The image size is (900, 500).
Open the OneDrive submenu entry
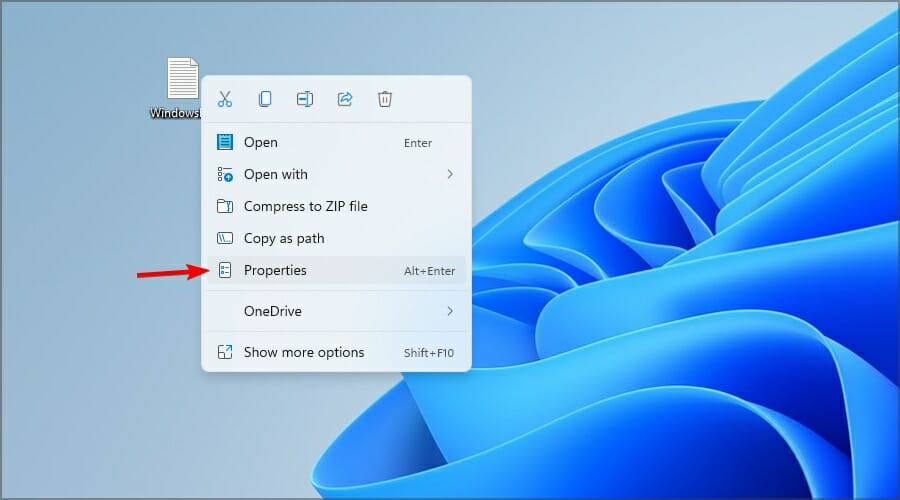(x=336, y=311)
